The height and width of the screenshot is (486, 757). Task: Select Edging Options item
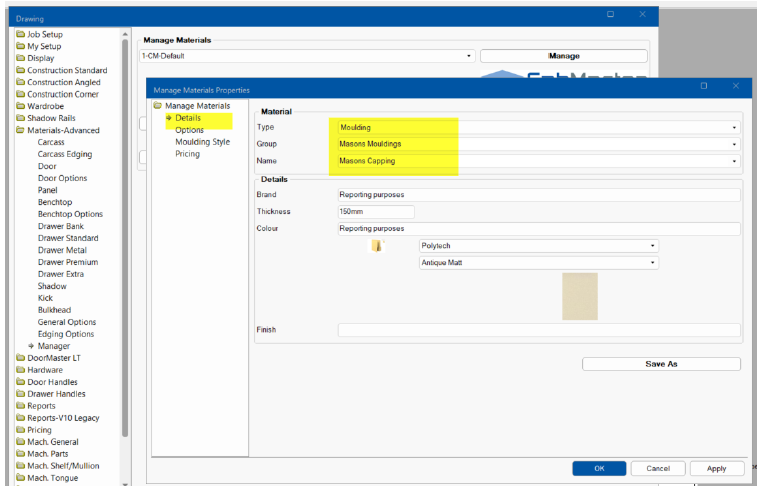[x=66, y=334]
